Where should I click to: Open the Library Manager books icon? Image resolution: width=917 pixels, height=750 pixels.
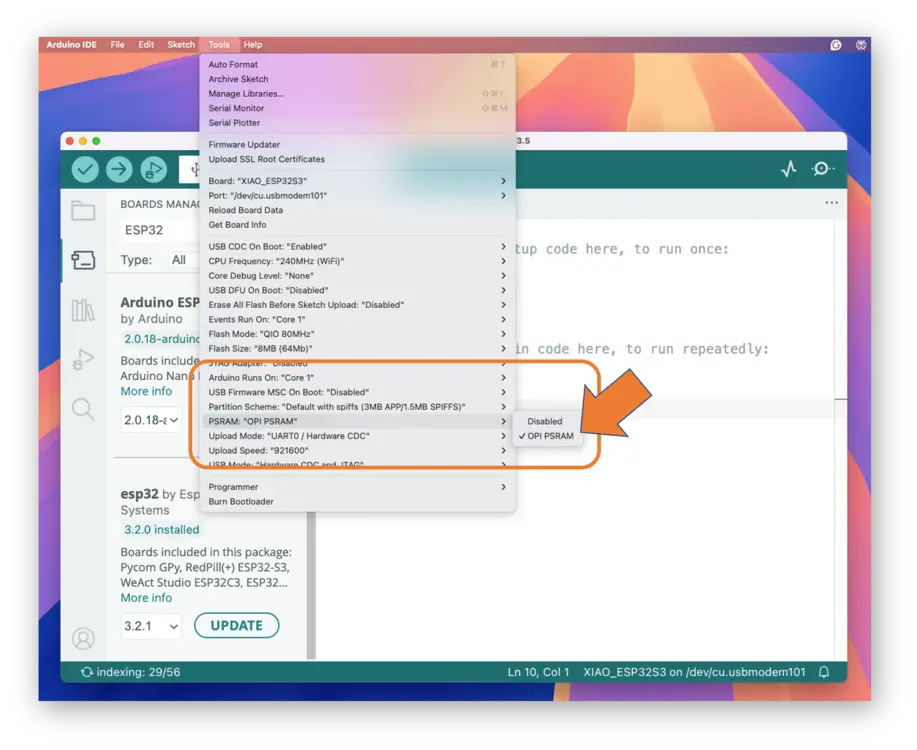coord(83,310)
